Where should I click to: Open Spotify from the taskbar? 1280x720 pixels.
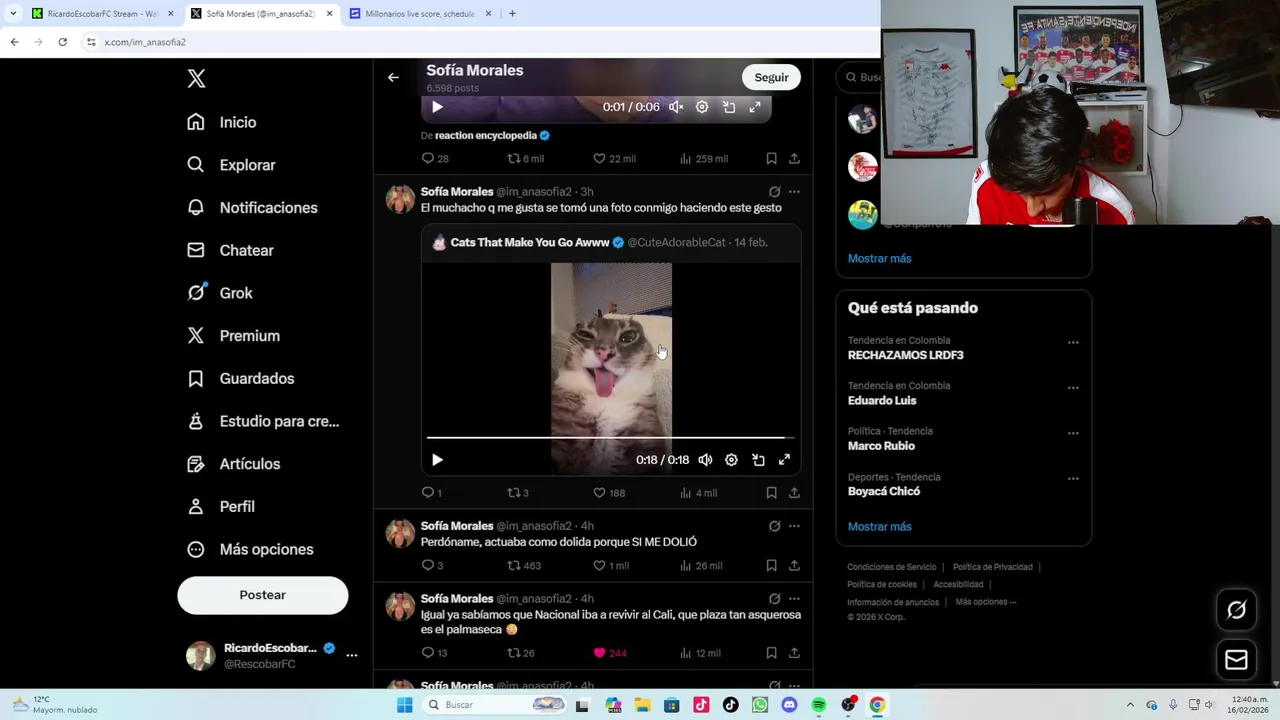click(819, 705)
